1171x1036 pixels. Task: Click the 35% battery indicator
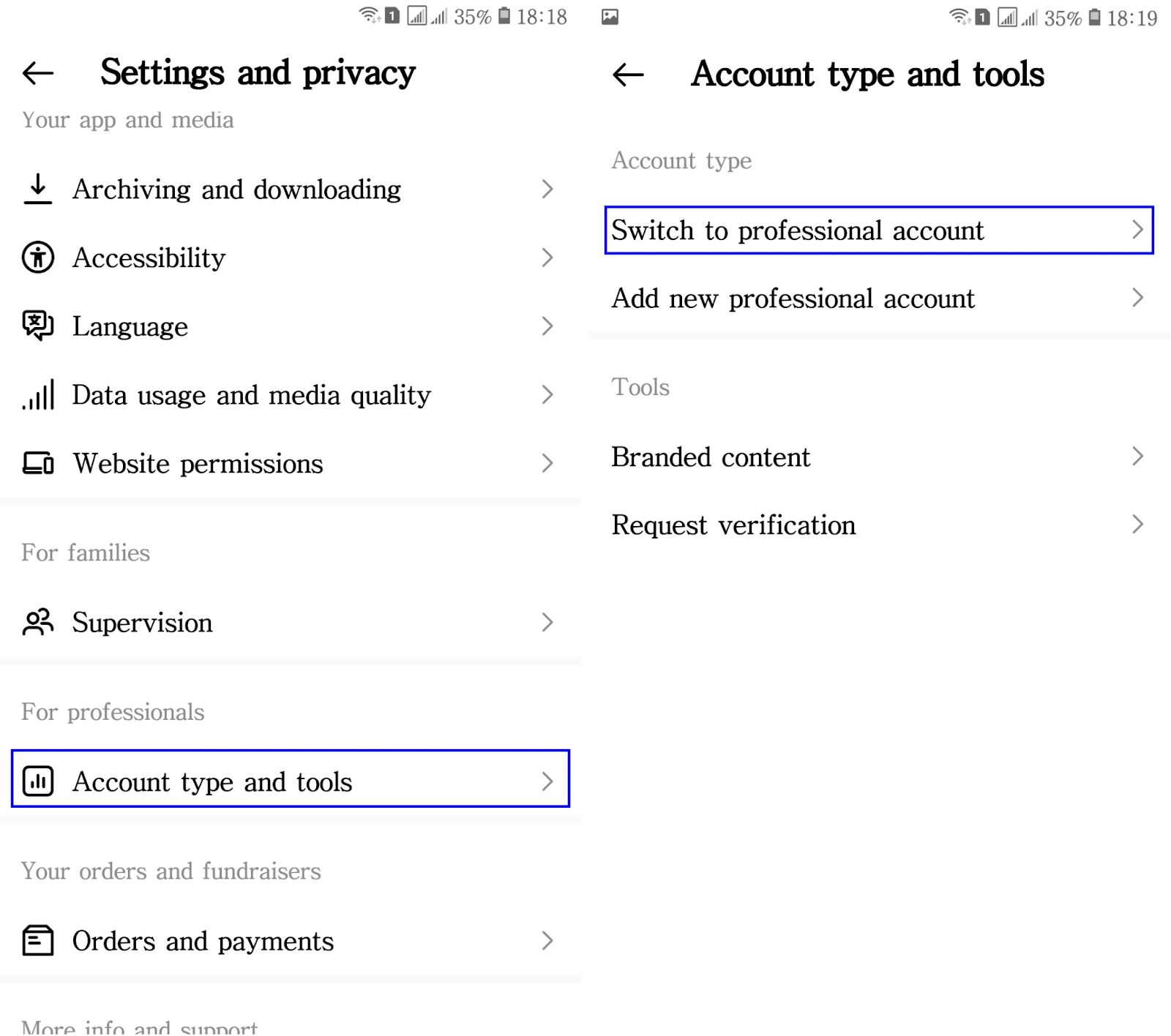tap(472, 16)
